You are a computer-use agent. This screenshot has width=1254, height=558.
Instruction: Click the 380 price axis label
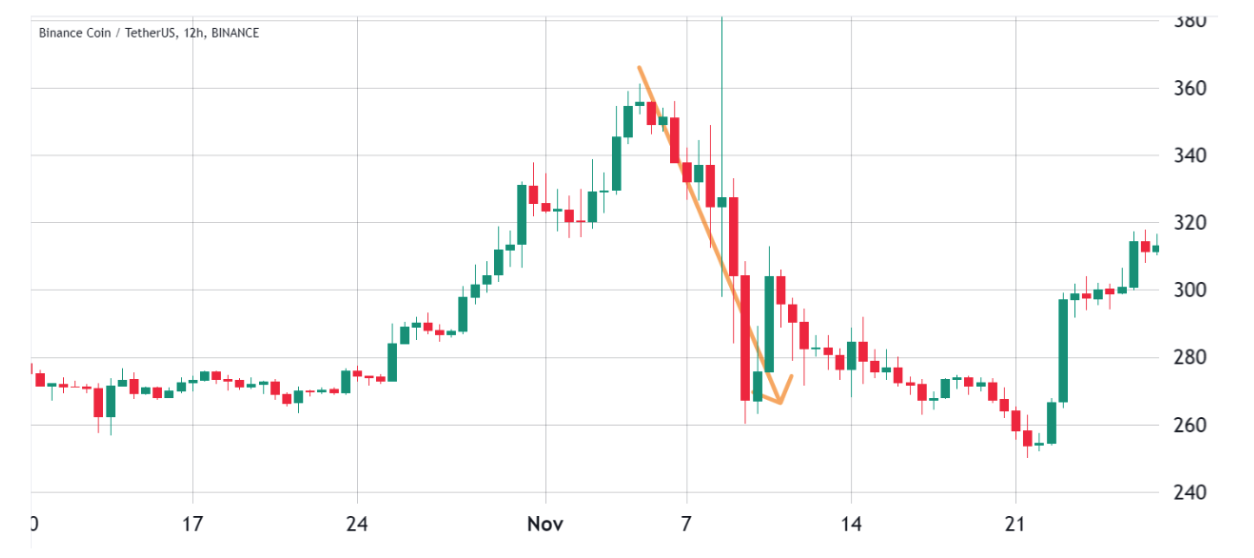point(1188,21)
